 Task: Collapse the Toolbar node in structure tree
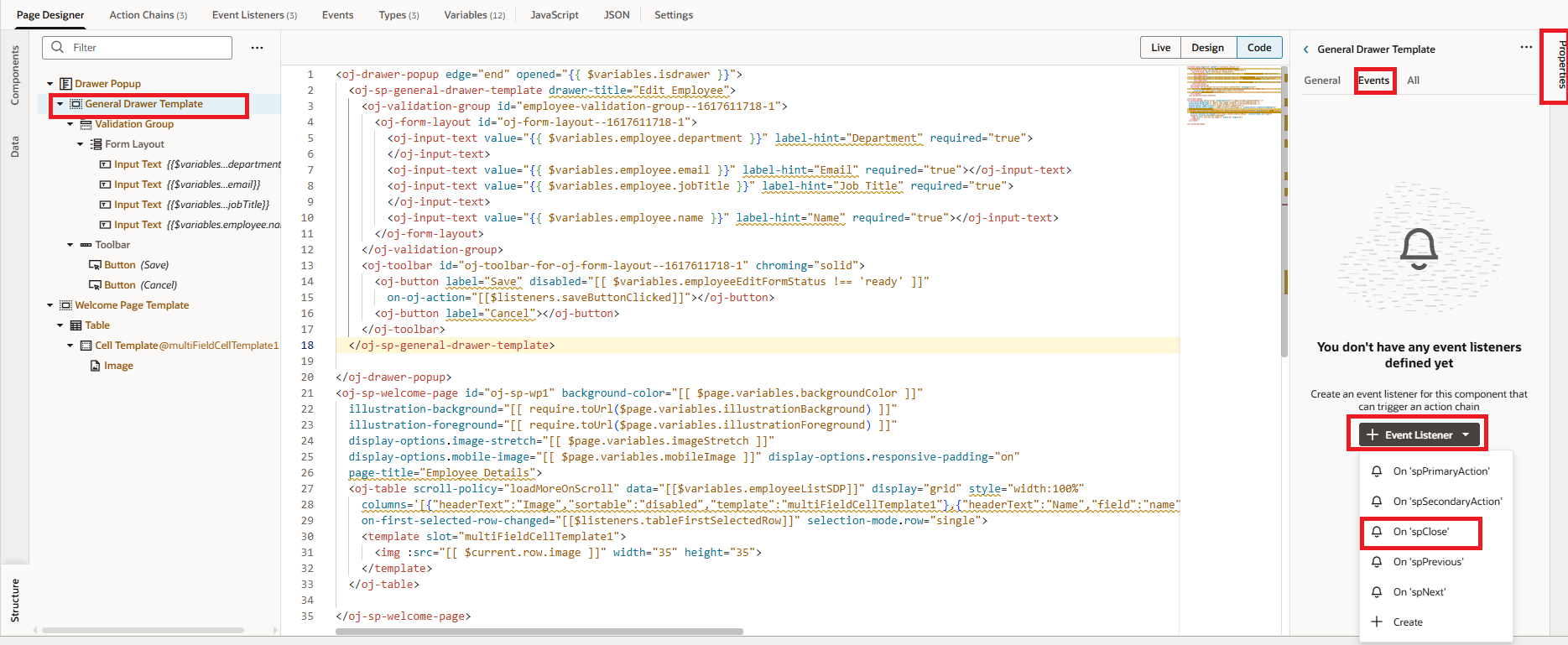(x=70, y=245)
